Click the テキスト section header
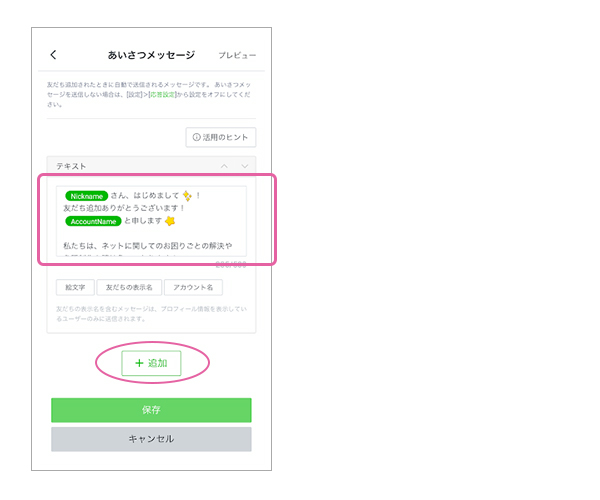The height and width of the screenshot is (500, 600). (x=72, y=166)
